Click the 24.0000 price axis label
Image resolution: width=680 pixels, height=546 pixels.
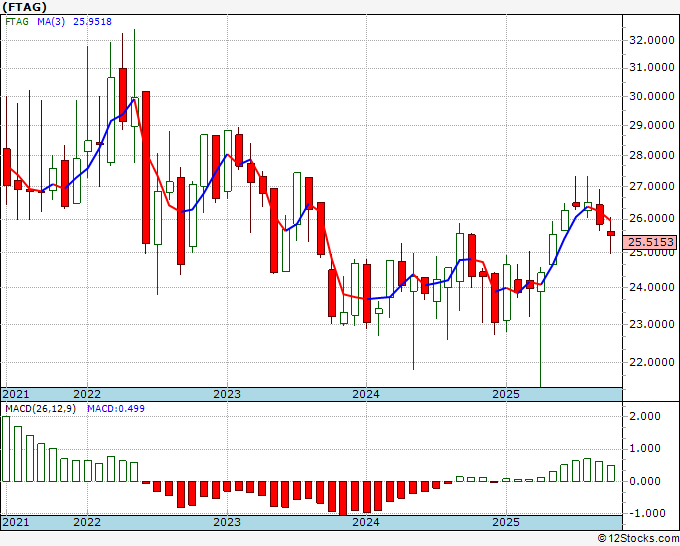pos(651,287)
